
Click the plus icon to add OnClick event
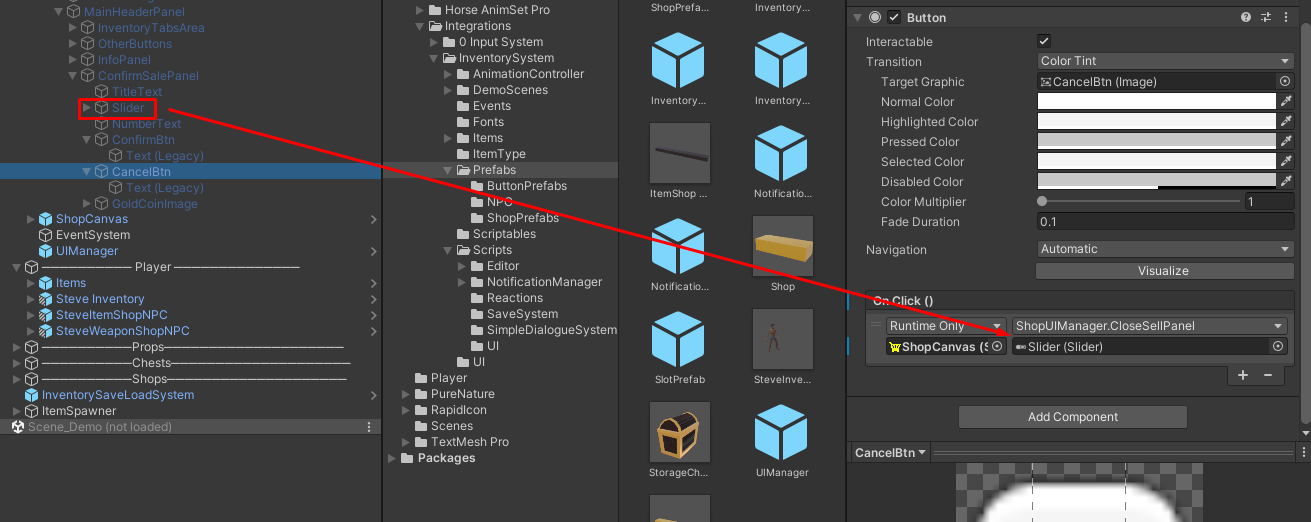pos(1243,375)
